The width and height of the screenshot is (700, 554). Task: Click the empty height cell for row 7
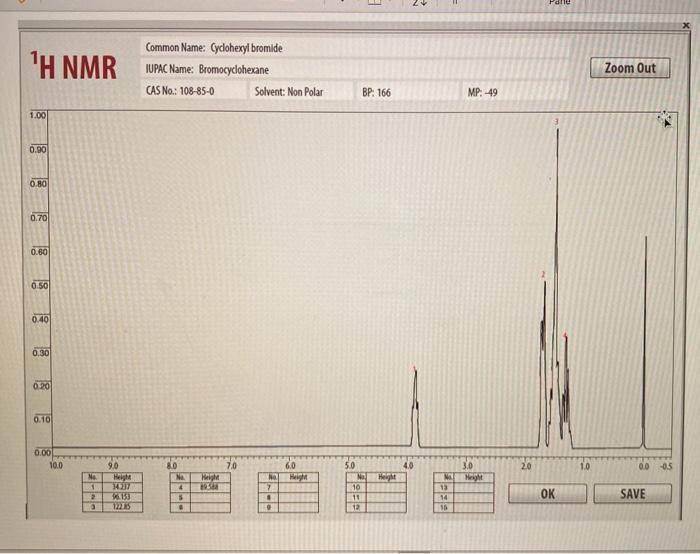click(x=298, y=487)
